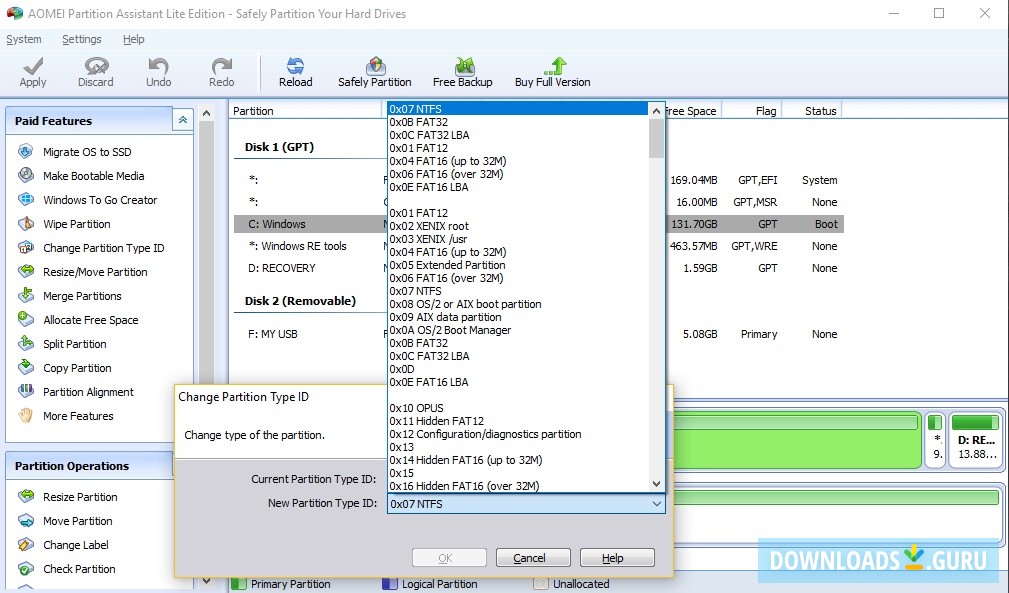Select 0x03 XENIX /usr type
Image resolution: width=1009 pixels, height=593 pixels.
pyautogui.click(x=518, y=239)
